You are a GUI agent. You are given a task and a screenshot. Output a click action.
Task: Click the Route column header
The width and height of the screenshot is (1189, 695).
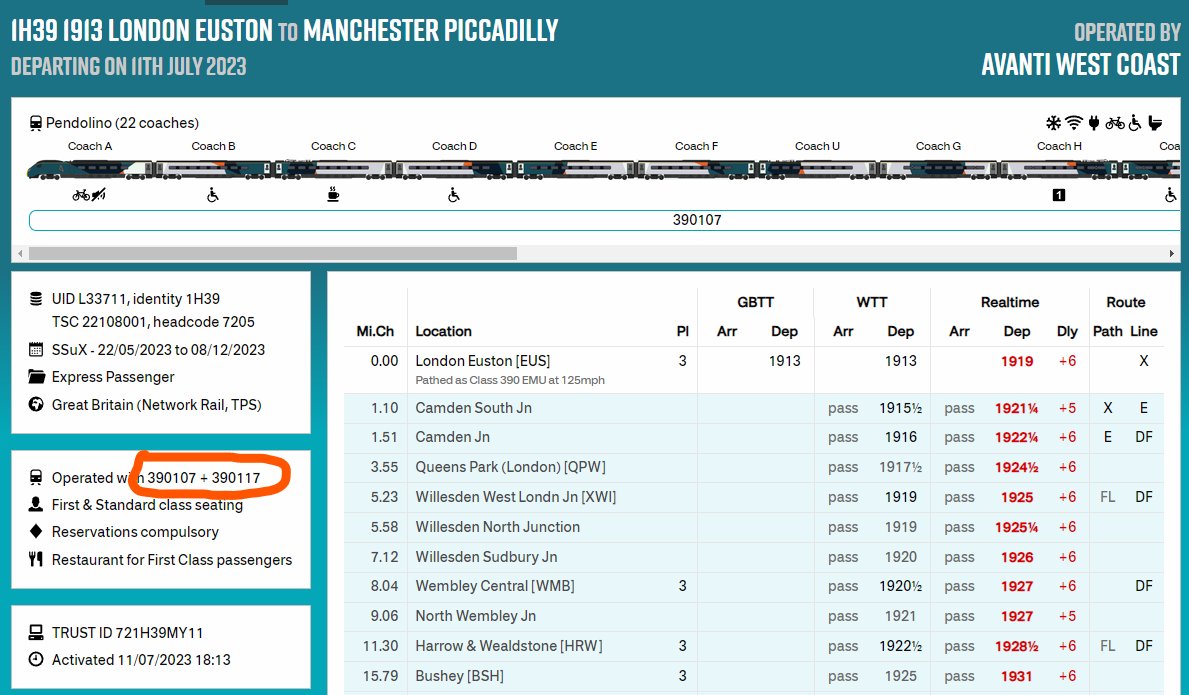click(1125, 302)
